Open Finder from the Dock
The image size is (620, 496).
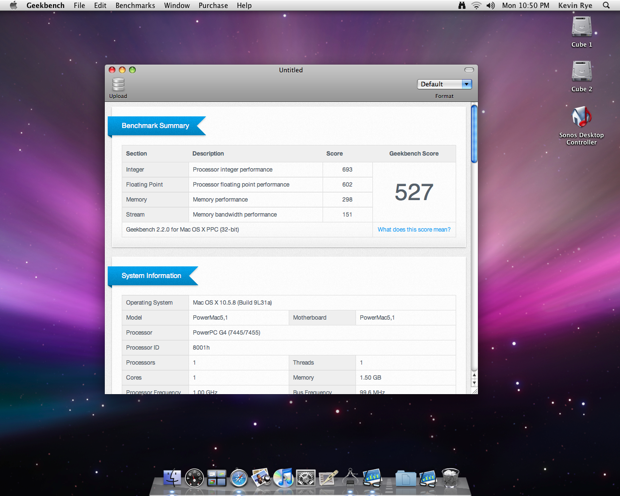(172, 477)
